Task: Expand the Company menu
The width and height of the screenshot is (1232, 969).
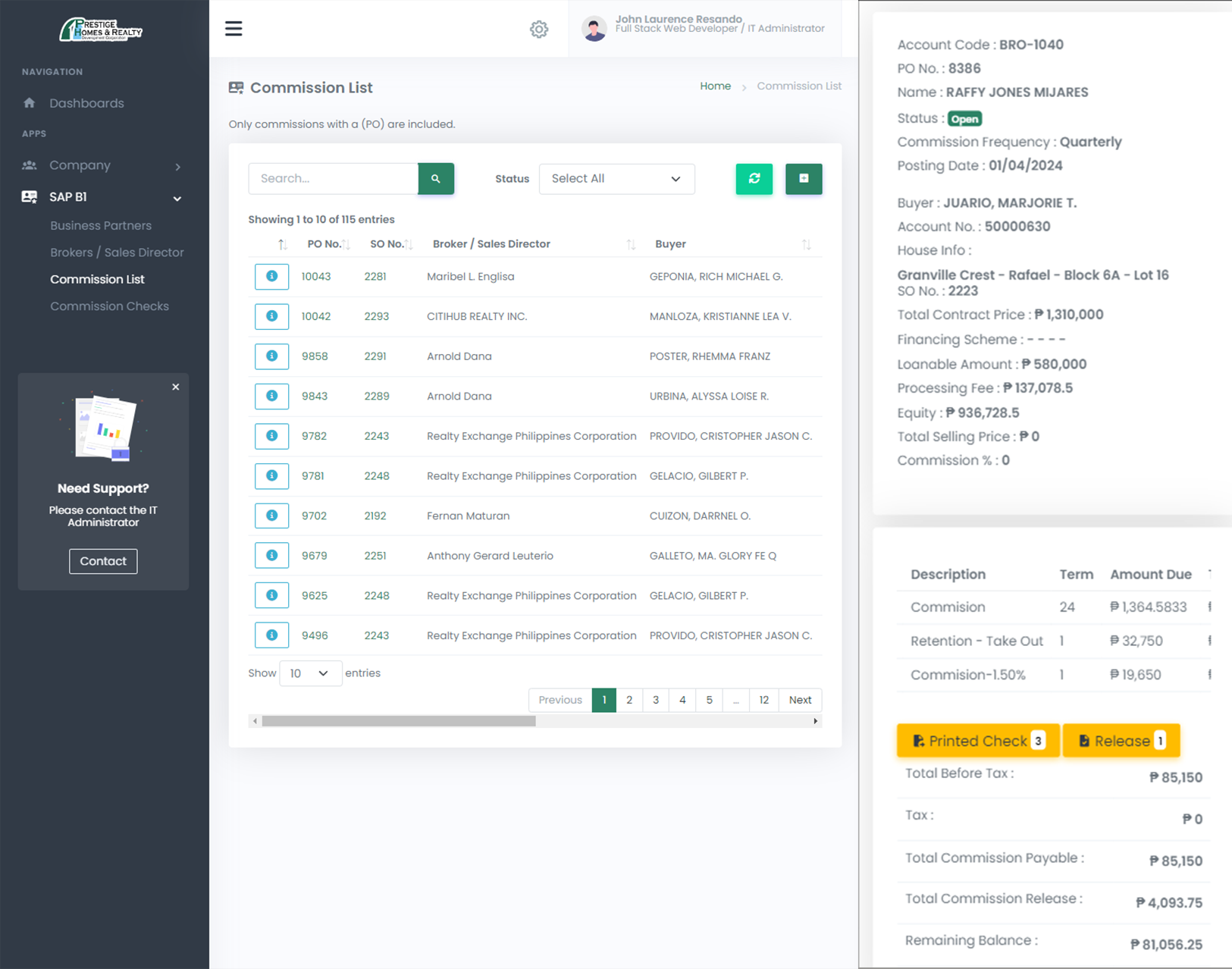Action: (x=104, y=165)
